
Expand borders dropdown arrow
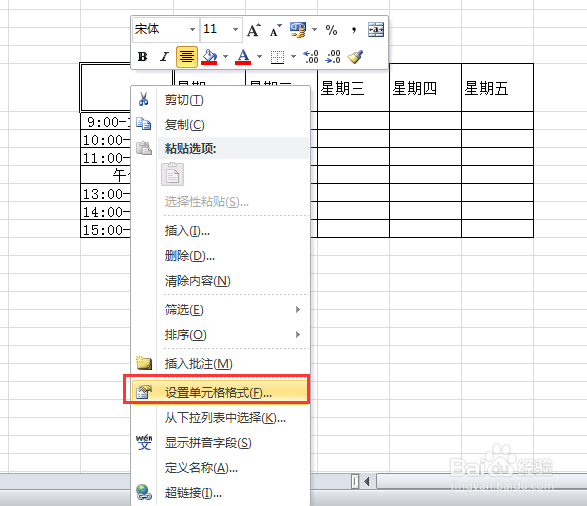point(294,57)
